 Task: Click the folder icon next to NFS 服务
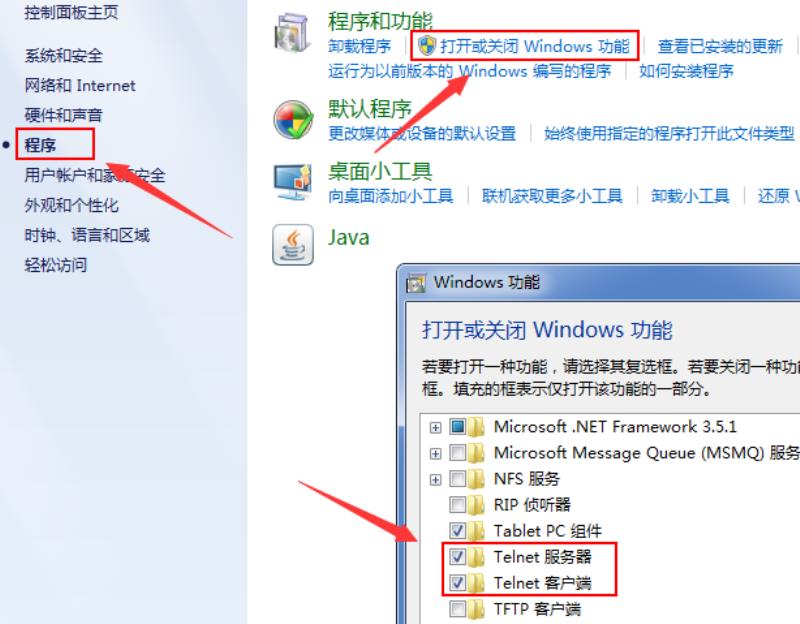476,479
